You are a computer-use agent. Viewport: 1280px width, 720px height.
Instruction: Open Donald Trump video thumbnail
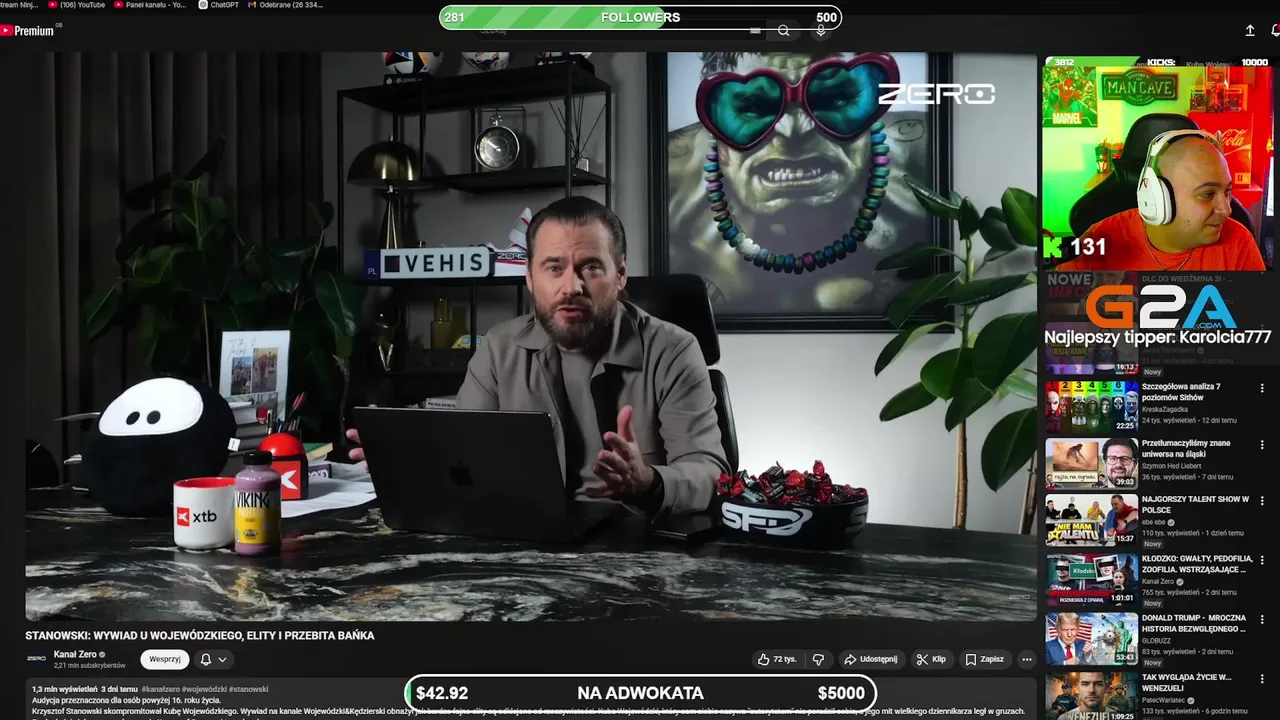coord(1092,638)
